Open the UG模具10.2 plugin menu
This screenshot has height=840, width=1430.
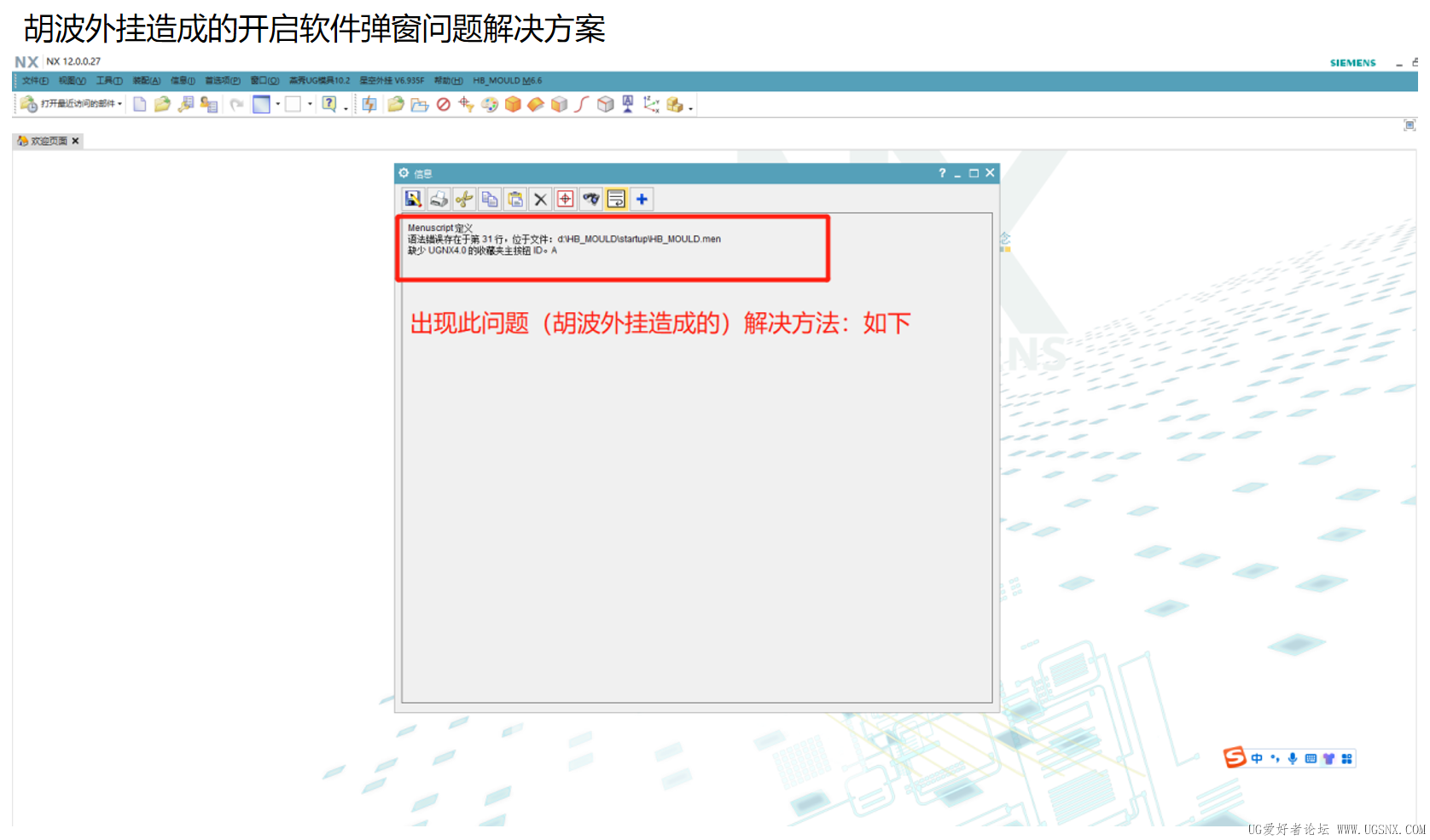[x=319, y=81]
